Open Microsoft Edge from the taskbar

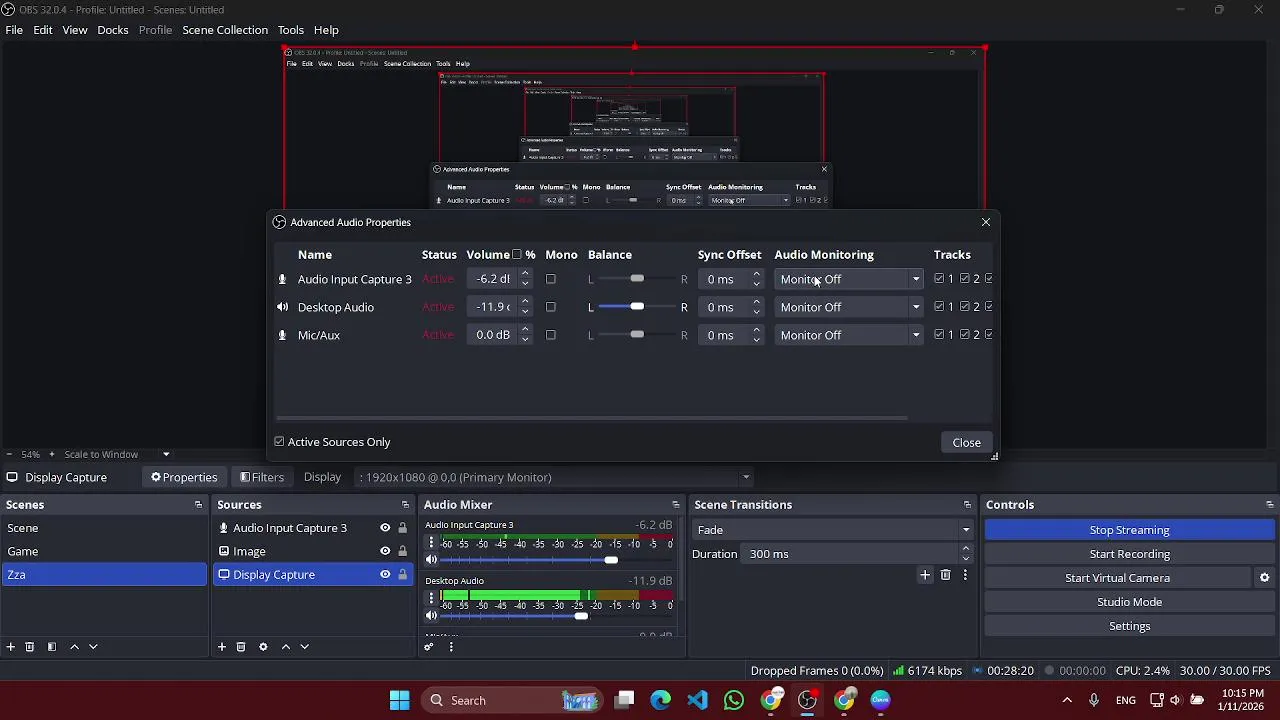[x=661, y=700]
